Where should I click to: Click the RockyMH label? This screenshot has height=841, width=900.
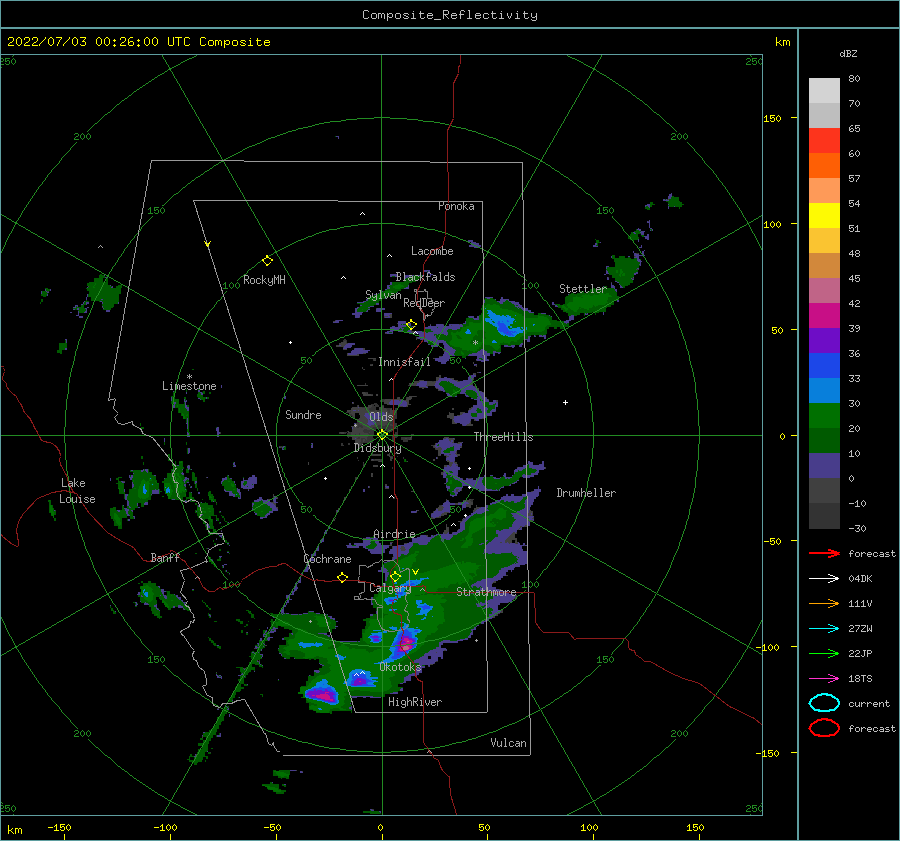click(x=264, y=280)
